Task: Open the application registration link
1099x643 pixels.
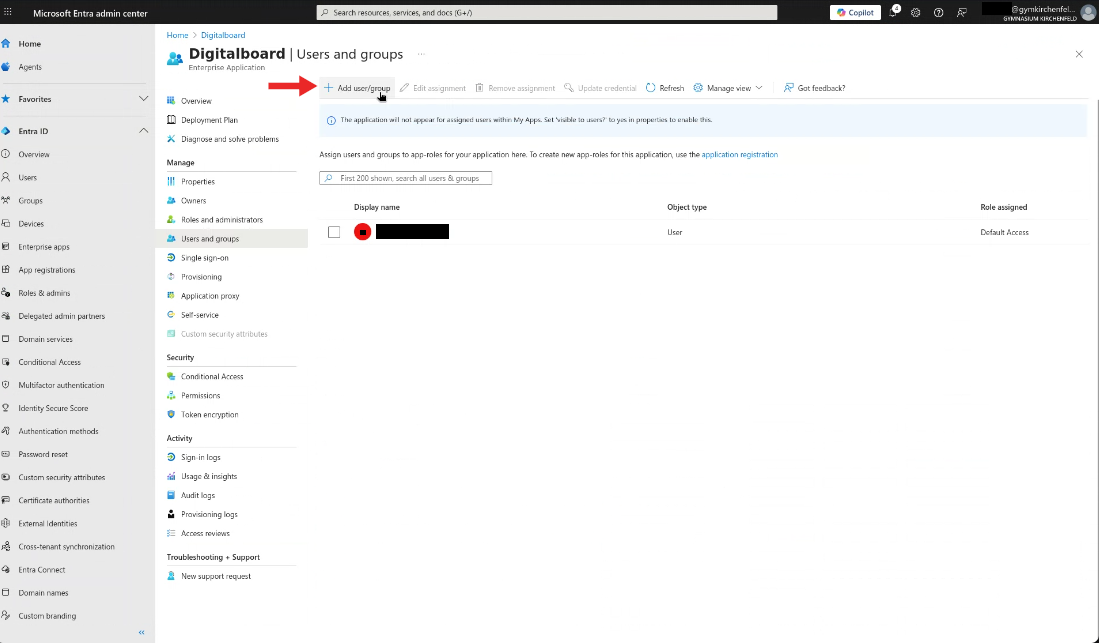Action: 742,154
